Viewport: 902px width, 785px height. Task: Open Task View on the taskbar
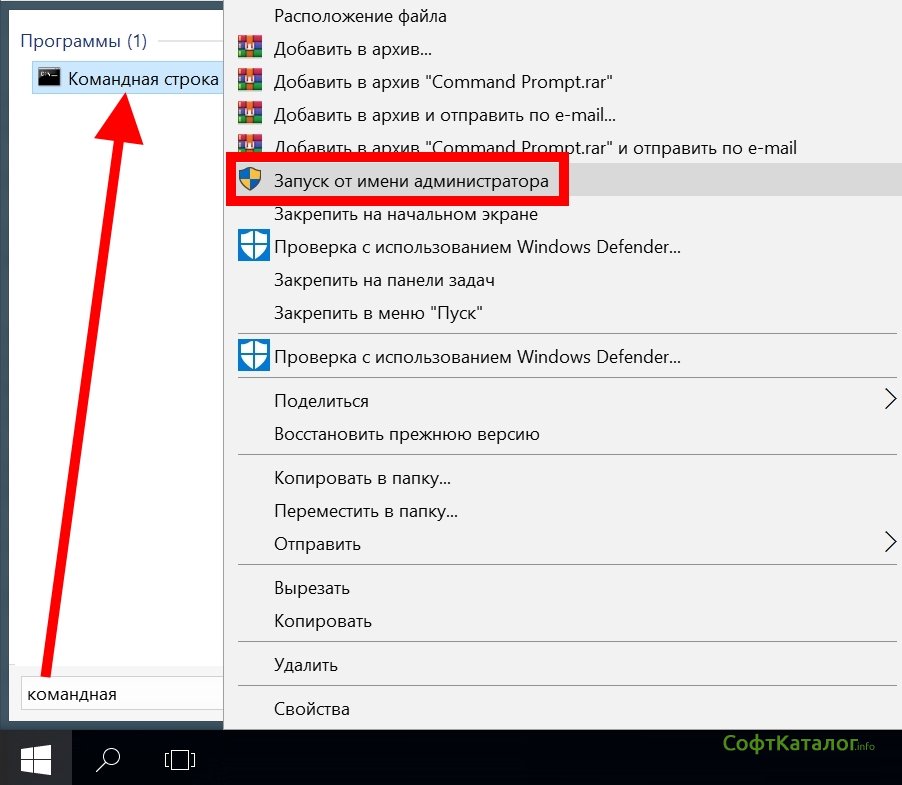point(179,761)
